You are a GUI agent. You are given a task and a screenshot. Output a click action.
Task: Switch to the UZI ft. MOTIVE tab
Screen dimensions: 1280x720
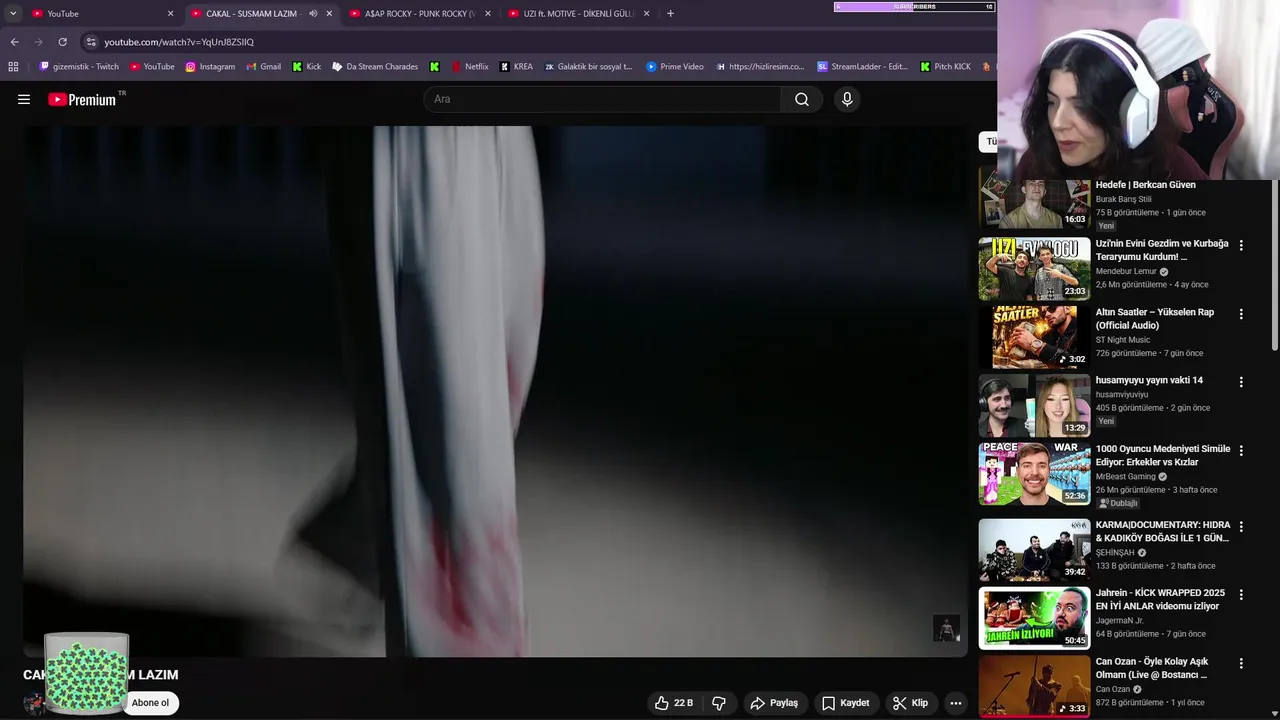coord(577,13)
